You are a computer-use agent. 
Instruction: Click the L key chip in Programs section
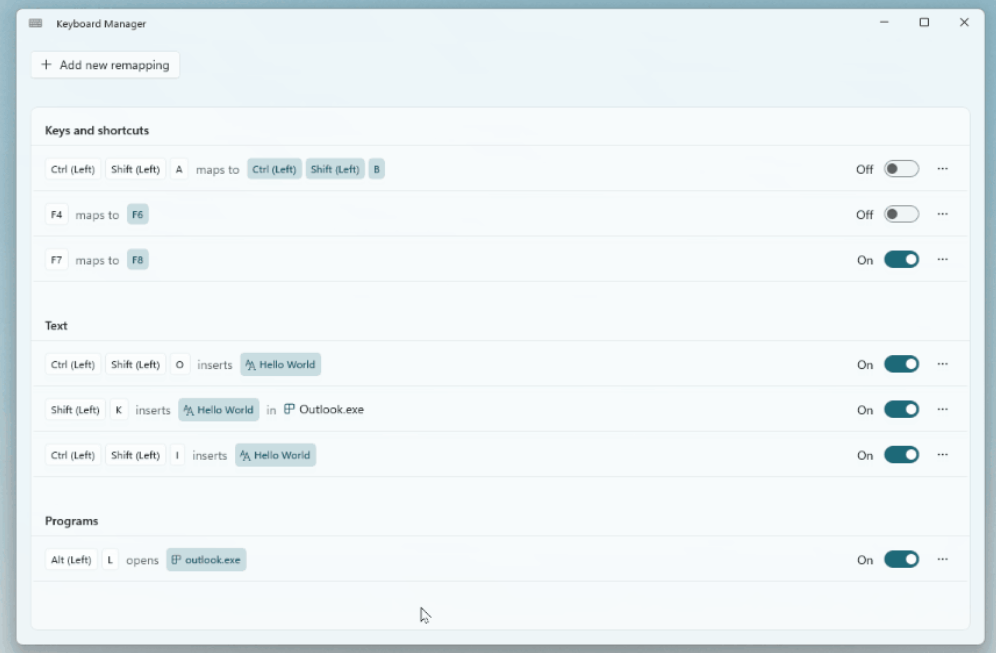pyautogui.click(x=110, y=560)
